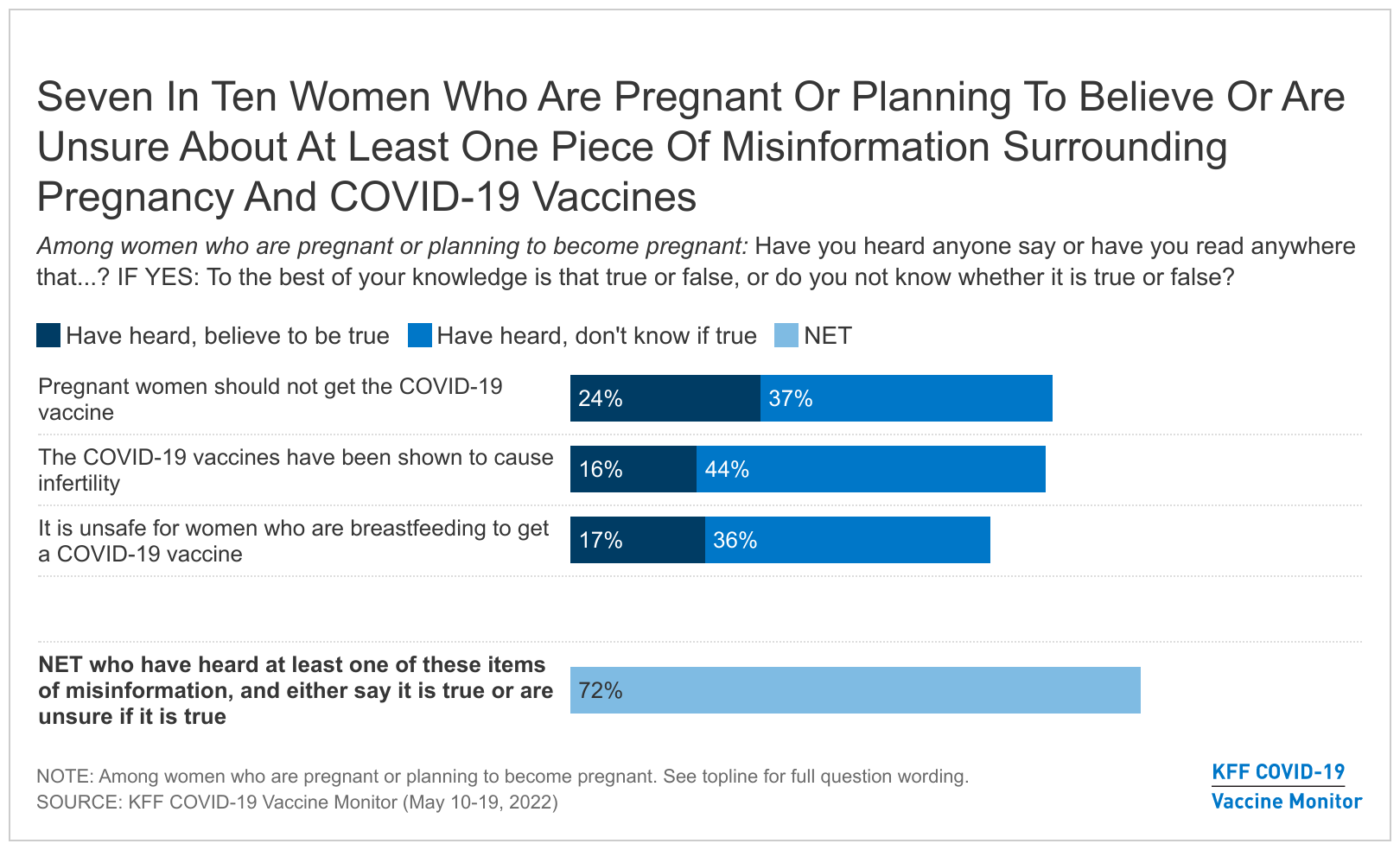Click the SOURCE line at the bottom
Screen dimensions: 1400x850
(x=297, y=802)
